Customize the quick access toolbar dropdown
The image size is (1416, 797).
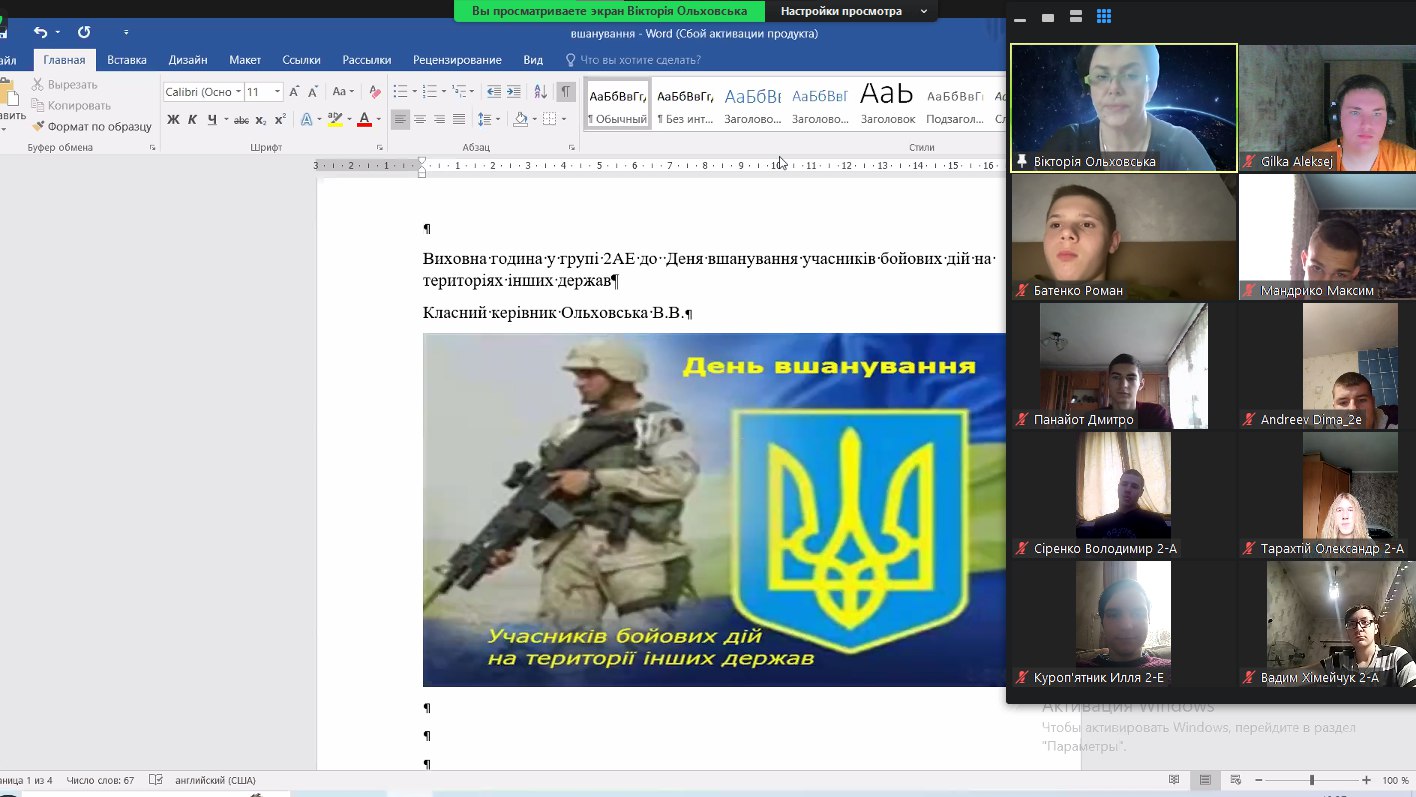tap(126, 33)
